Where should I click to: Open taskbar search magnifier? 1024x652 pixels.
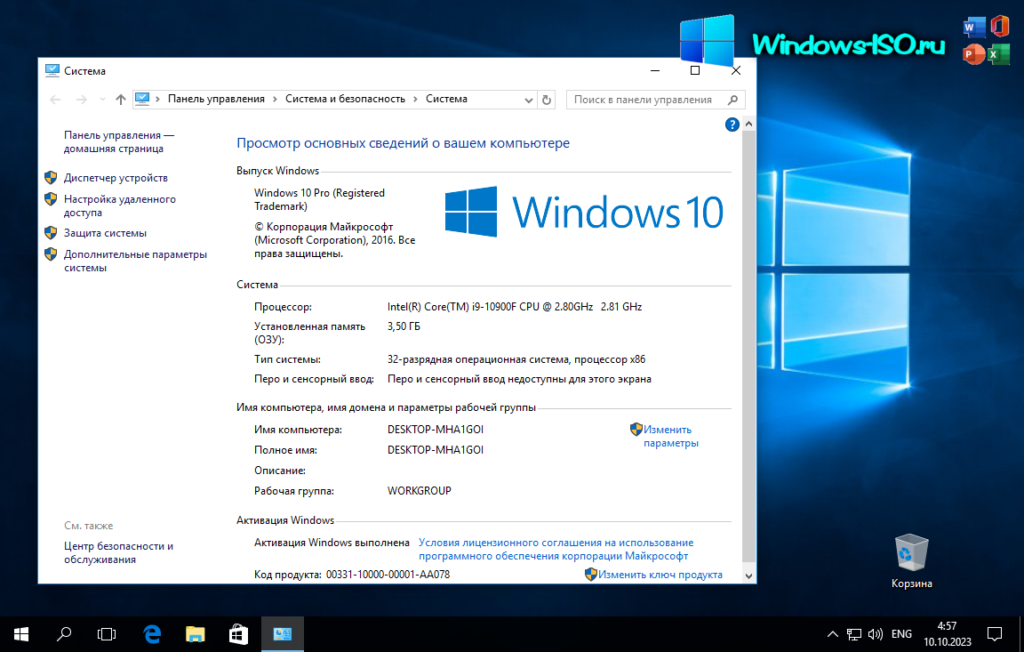pos(64,634)
